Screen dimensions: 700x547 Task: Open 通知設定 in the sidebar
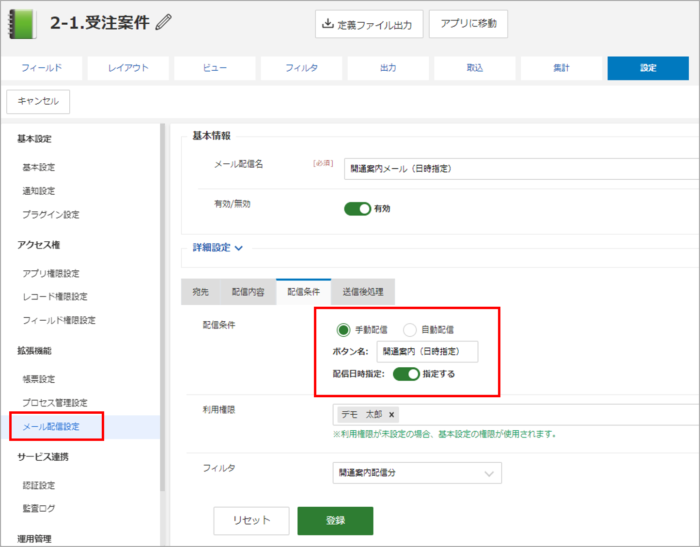(39, 191)
